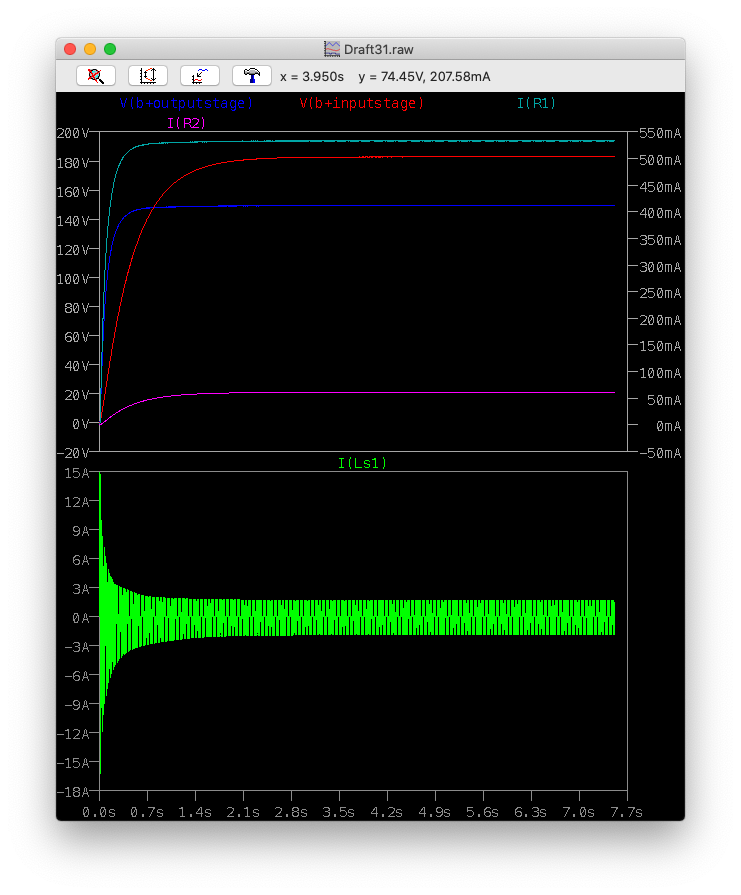The width and height of the screenshot is (741, 895).
Task: Click the x = 3.950s cursor readout
Action: [312, 76]
